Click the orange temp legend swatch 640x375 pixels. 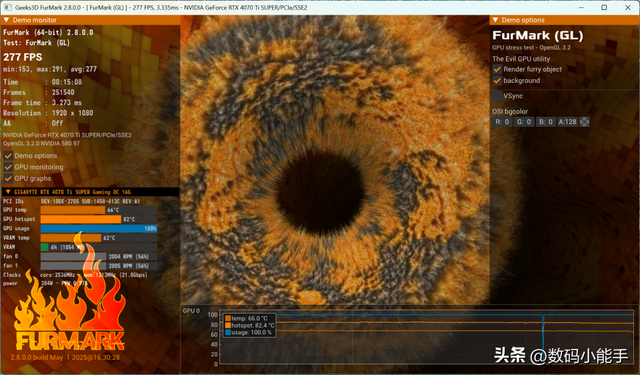(x=228, y=318)
